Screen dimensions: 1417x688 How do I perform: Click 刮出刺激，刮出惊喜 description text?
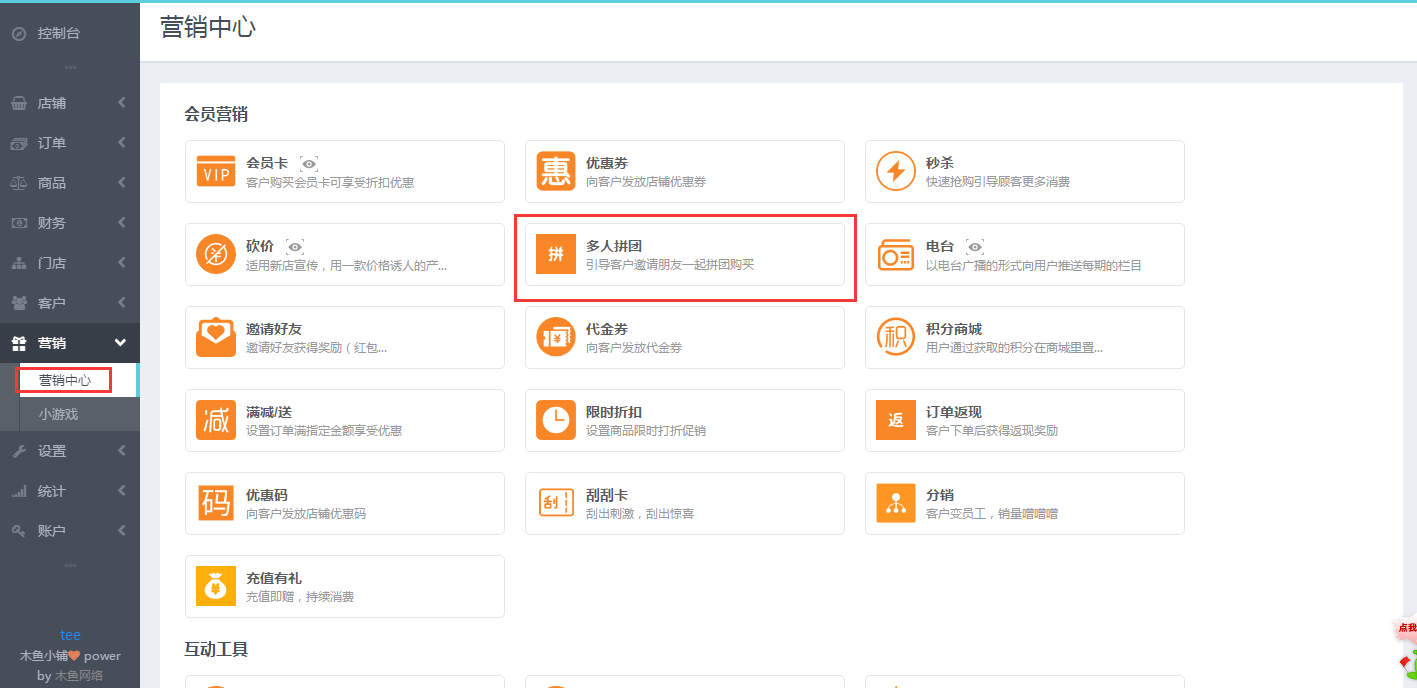coord(640,514)
